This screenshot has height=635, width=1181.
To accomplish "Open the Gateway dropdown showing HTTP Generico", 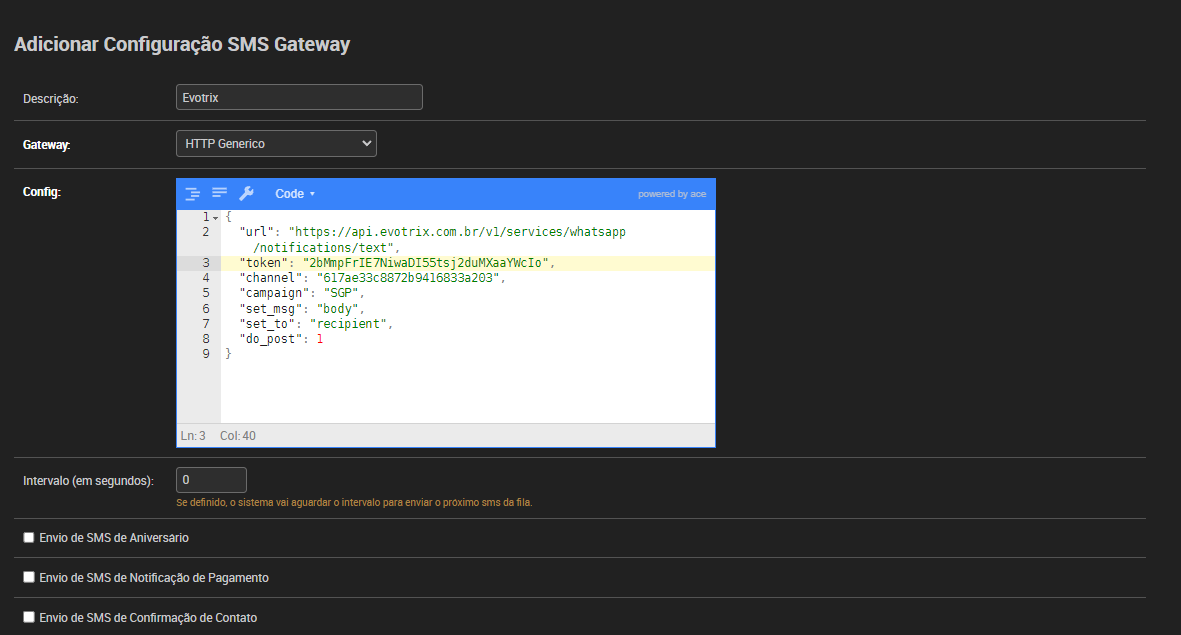I will click(276, 144).
